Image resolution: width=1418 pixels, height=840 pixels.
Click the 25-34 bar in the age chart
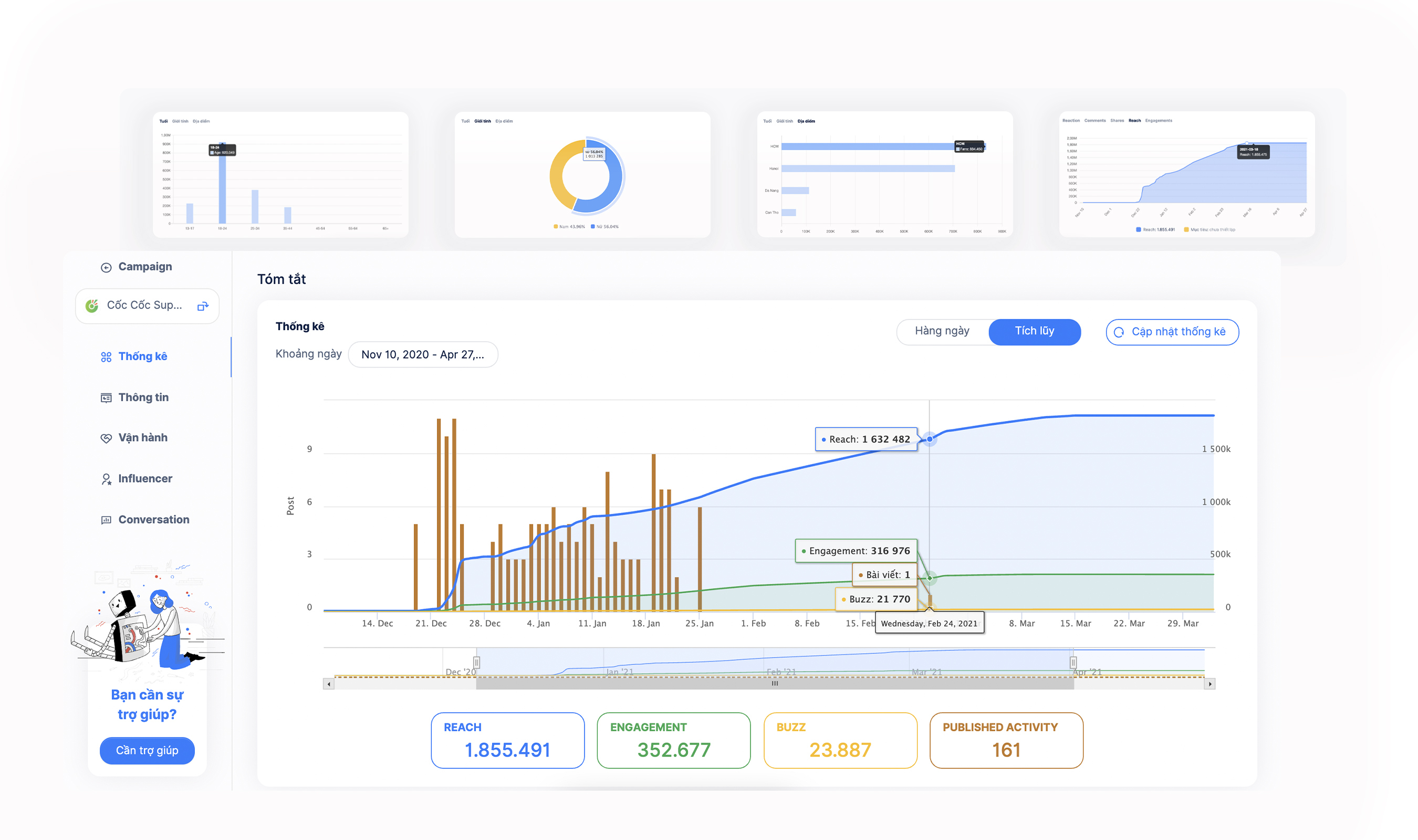(255, 207)
